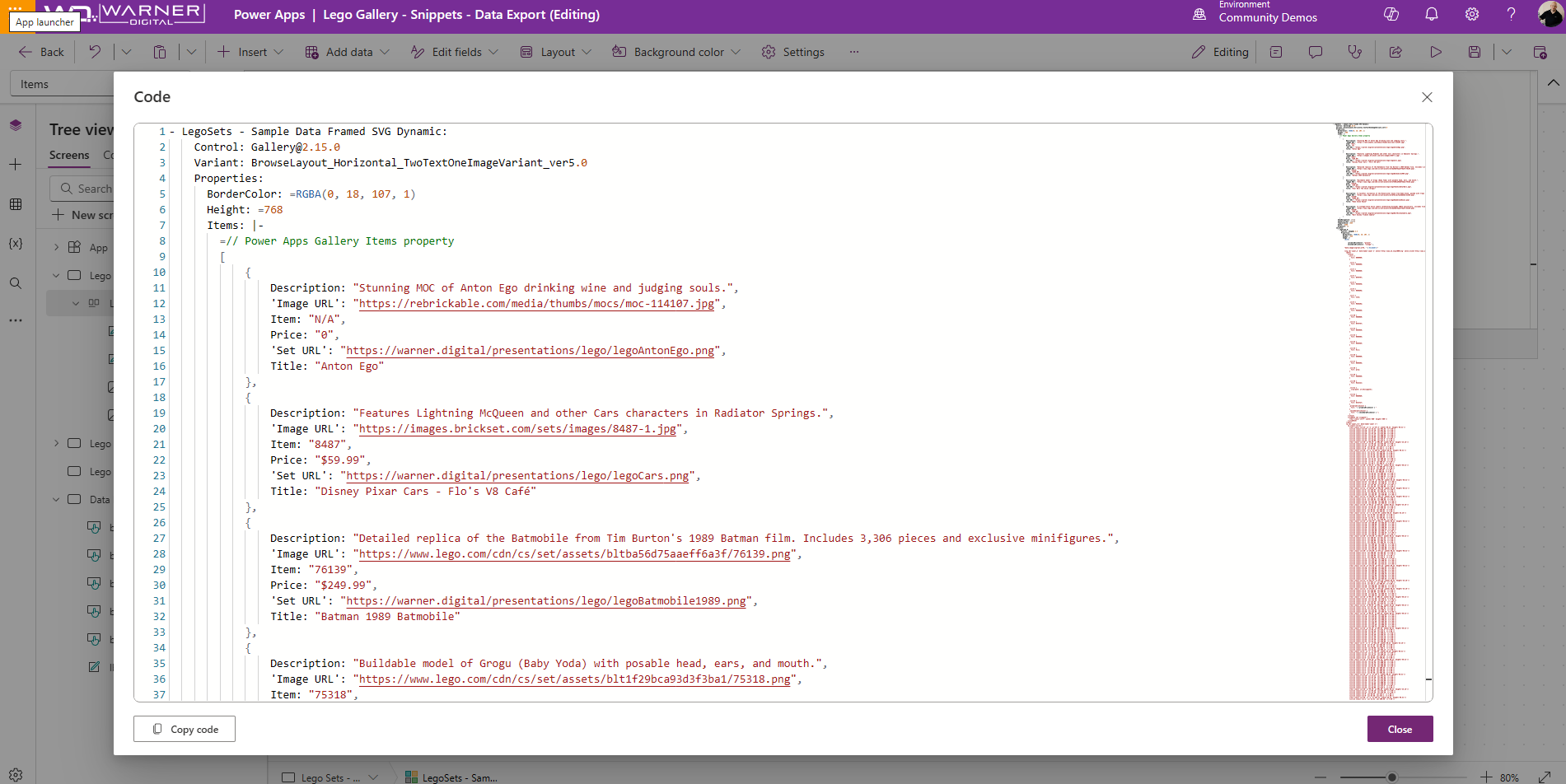Open the legoCars.png link

coord(517,476)
